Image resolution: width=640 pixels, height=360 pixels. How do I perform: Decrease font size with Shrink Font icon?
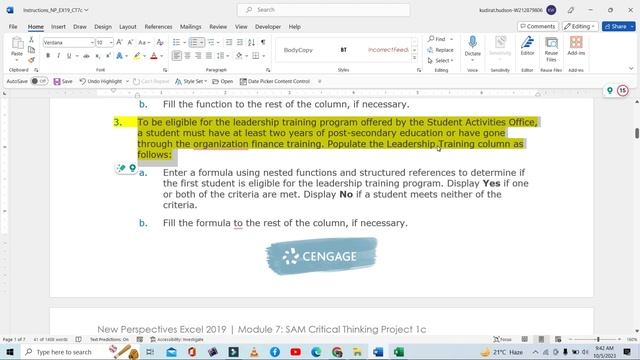pyautogui.click(x=130, y=42)
